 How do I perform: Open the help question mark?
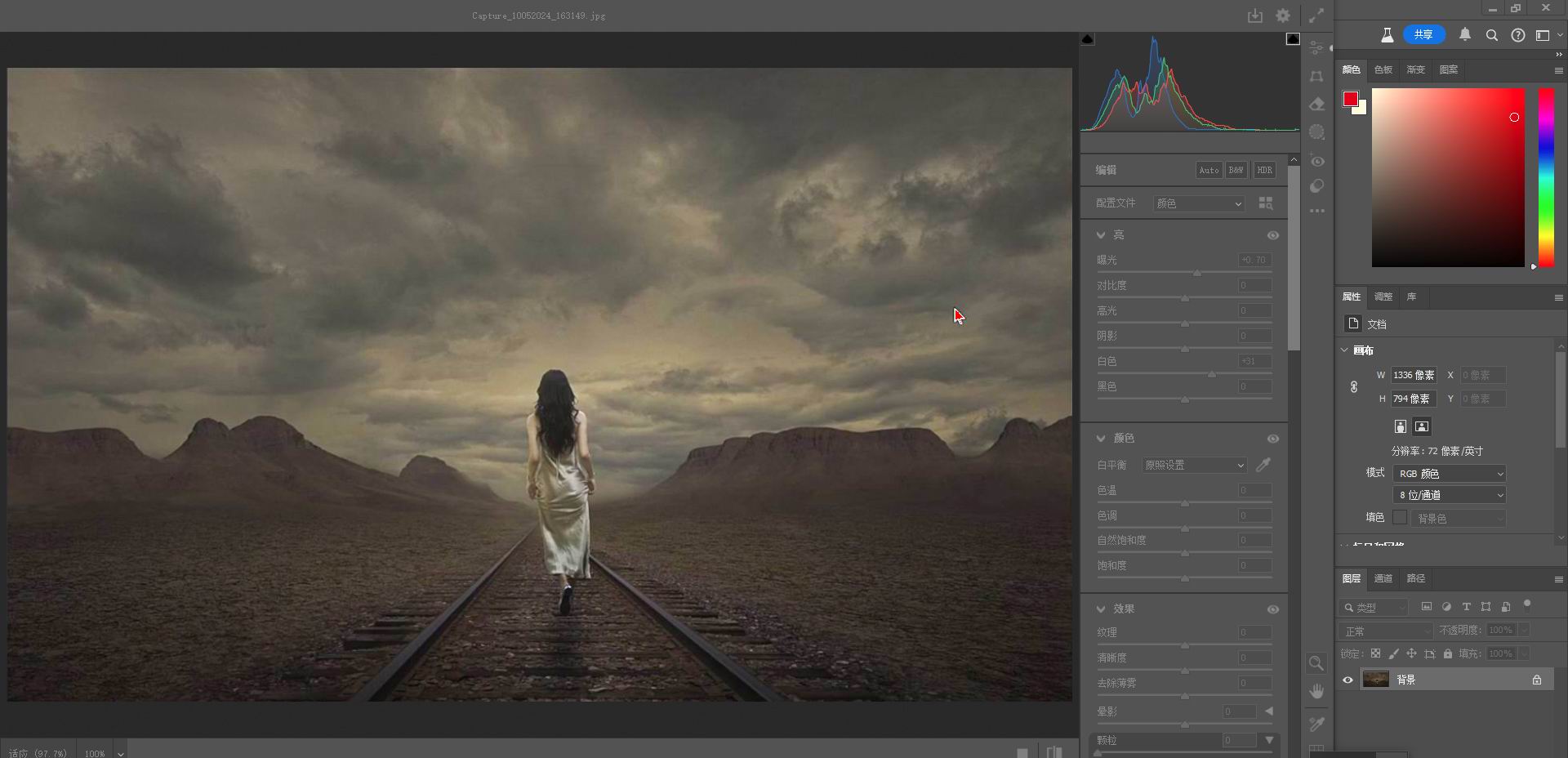[x=1518, y=35]
